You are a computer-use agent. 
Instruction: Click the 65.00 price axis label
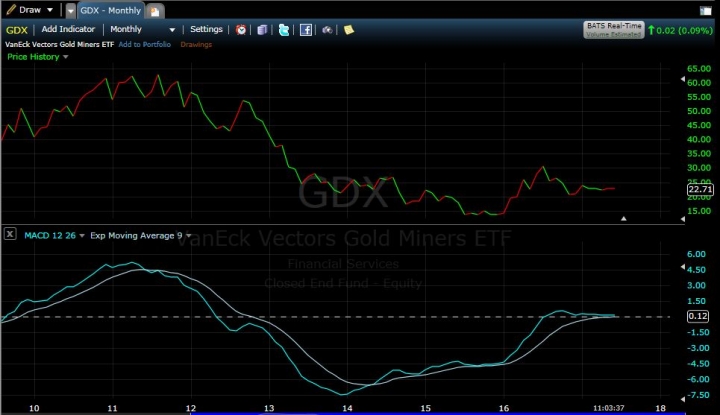699,68
